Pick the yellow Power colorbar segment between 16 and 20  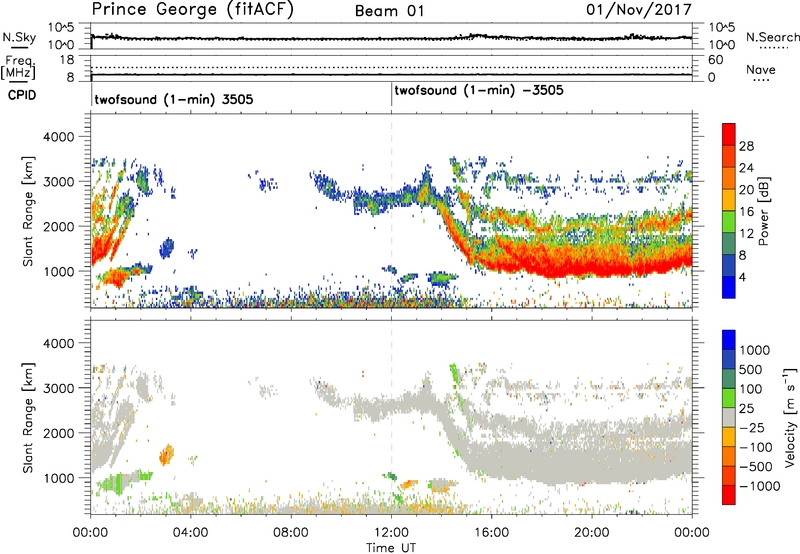pos(729,200)
